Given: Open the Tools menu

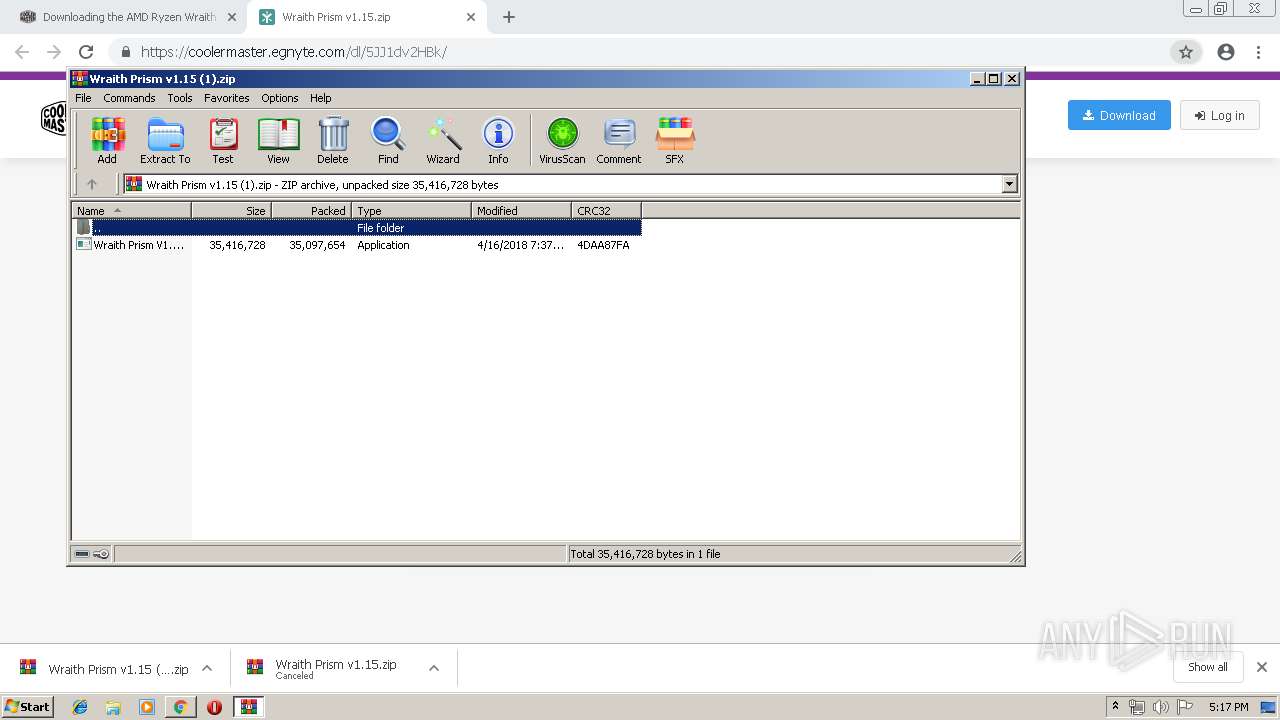Looking at the screenshot, I should pyautogui.click(x=180, y=98).
